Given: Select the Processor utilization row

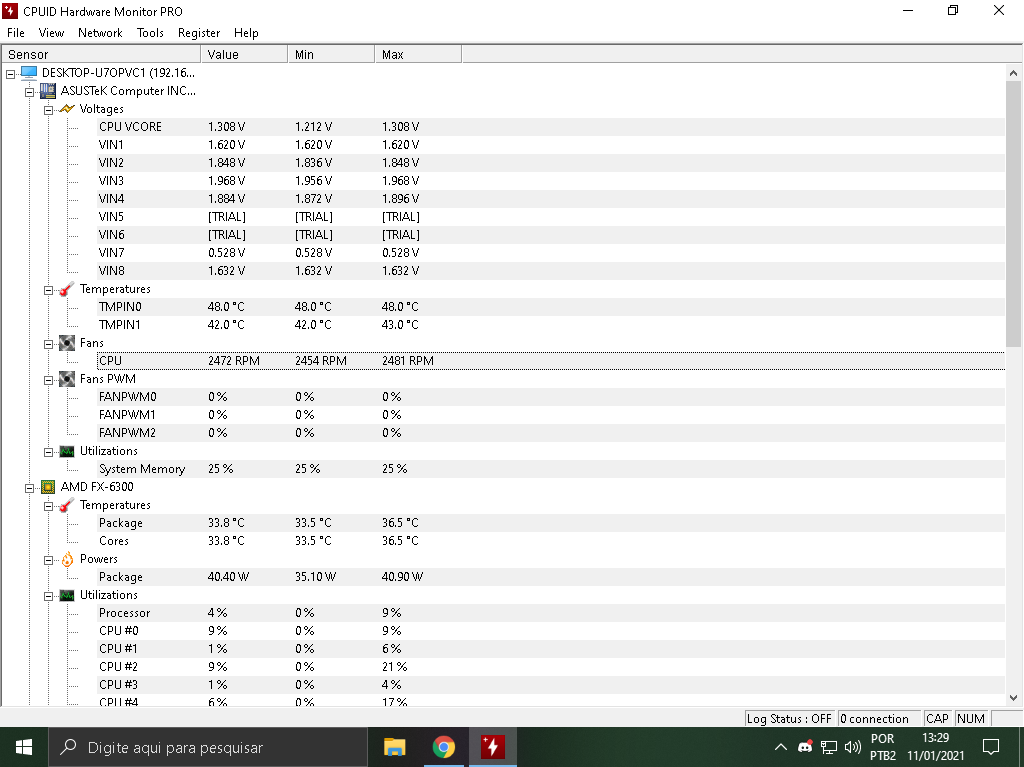Looking at the screenshot, I should click(551, 613).
